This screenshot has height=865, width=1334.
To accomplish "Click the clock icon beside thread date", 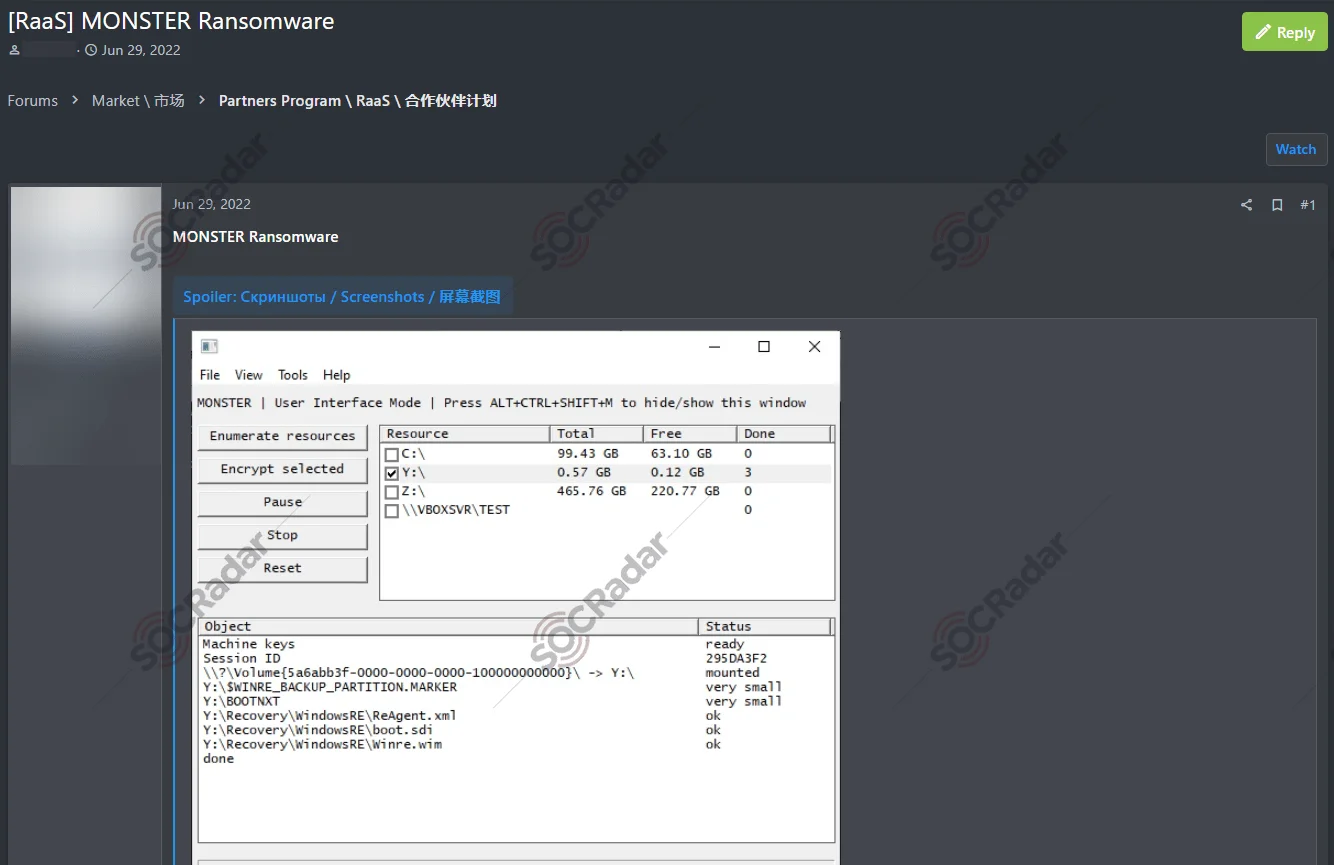I will [x=91, y=50].
